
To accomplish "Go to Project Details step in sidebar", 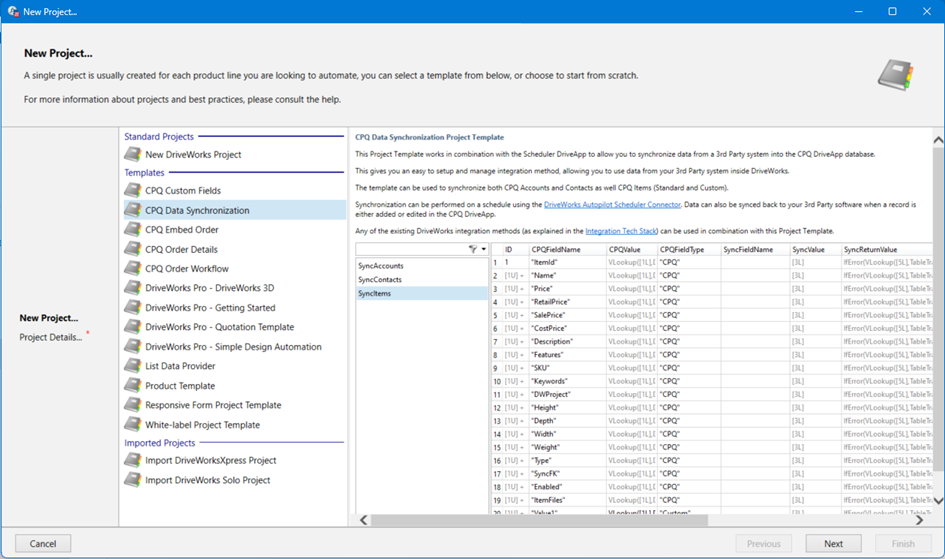I will 51,337.
